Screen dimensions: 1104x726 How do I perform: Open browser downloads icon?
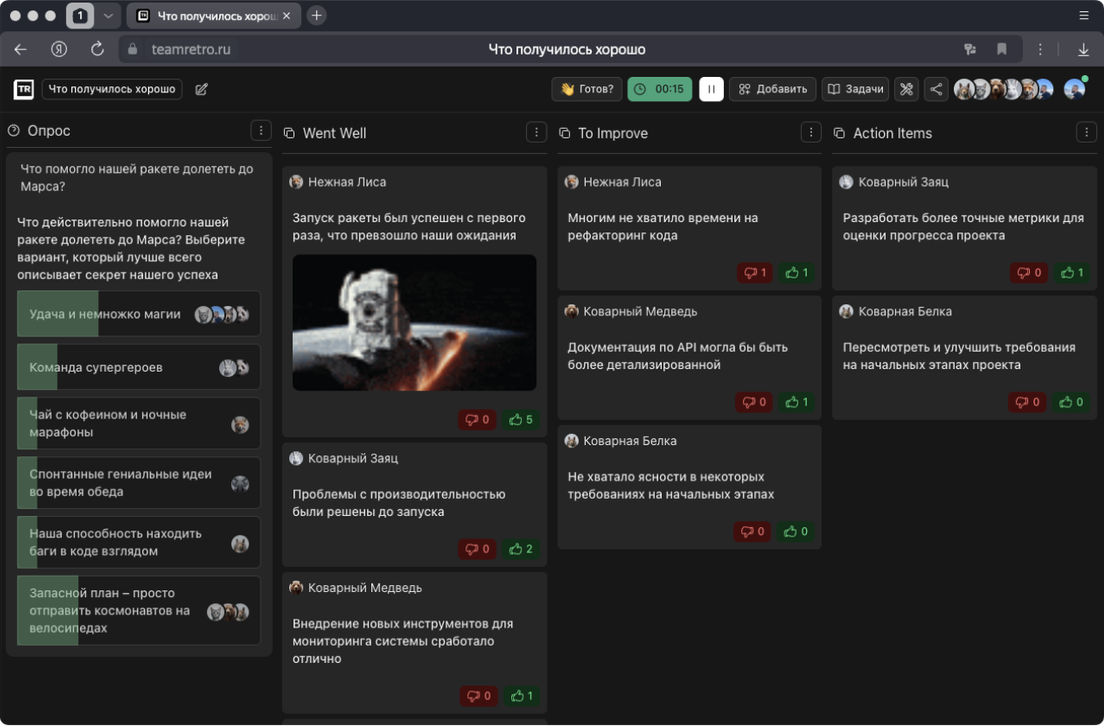tap(1083, 49)
